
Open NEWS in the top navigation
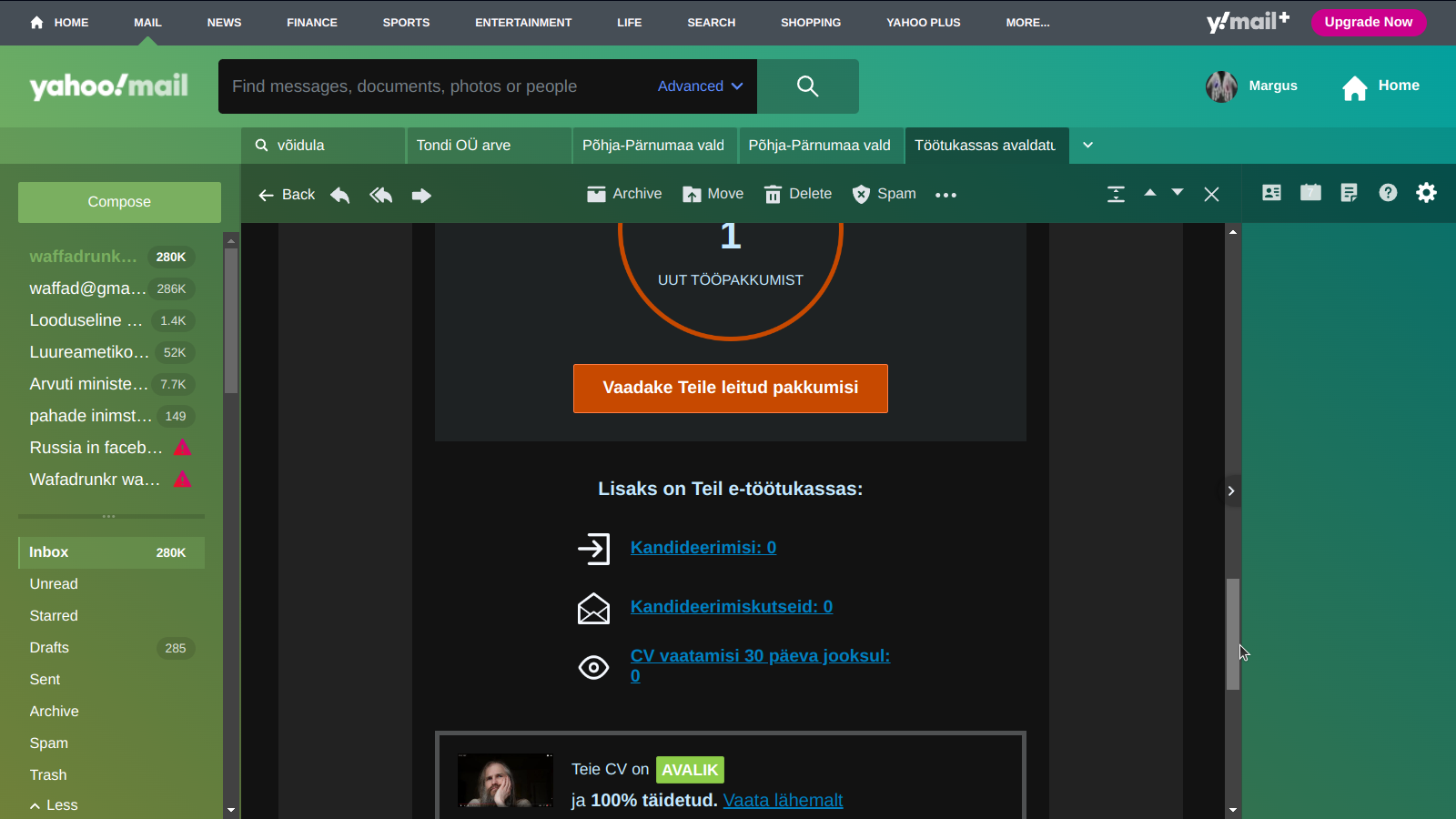tap(224, 23)
